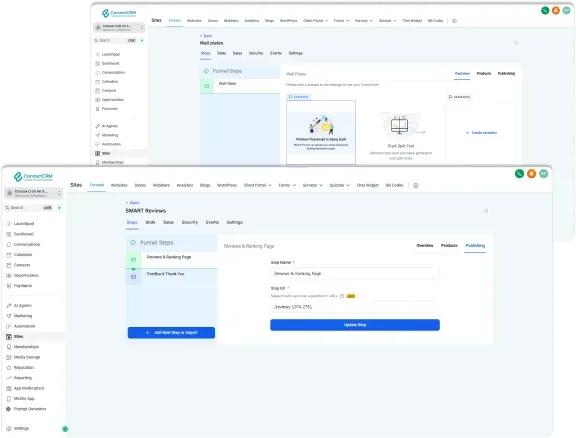Click the Reporting chart icon in front sidebar
The width and height of the screenshot is (576, 438).
[x=9, y=378]
